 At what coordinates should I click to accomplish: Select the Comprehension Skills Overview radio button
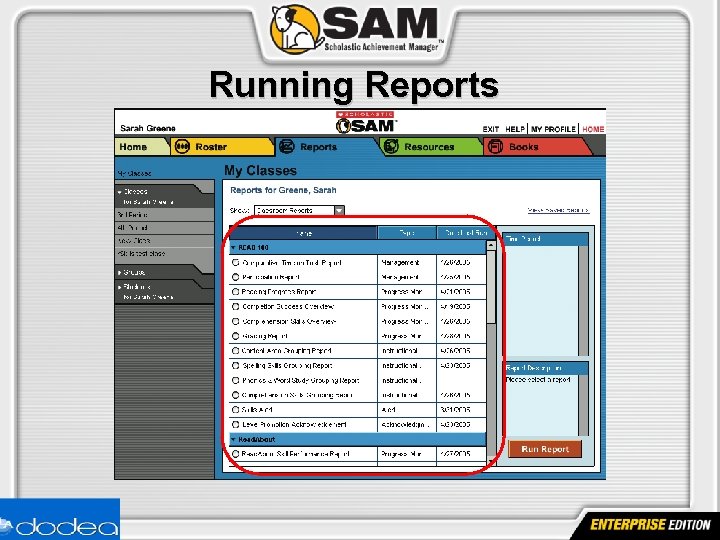236,321
